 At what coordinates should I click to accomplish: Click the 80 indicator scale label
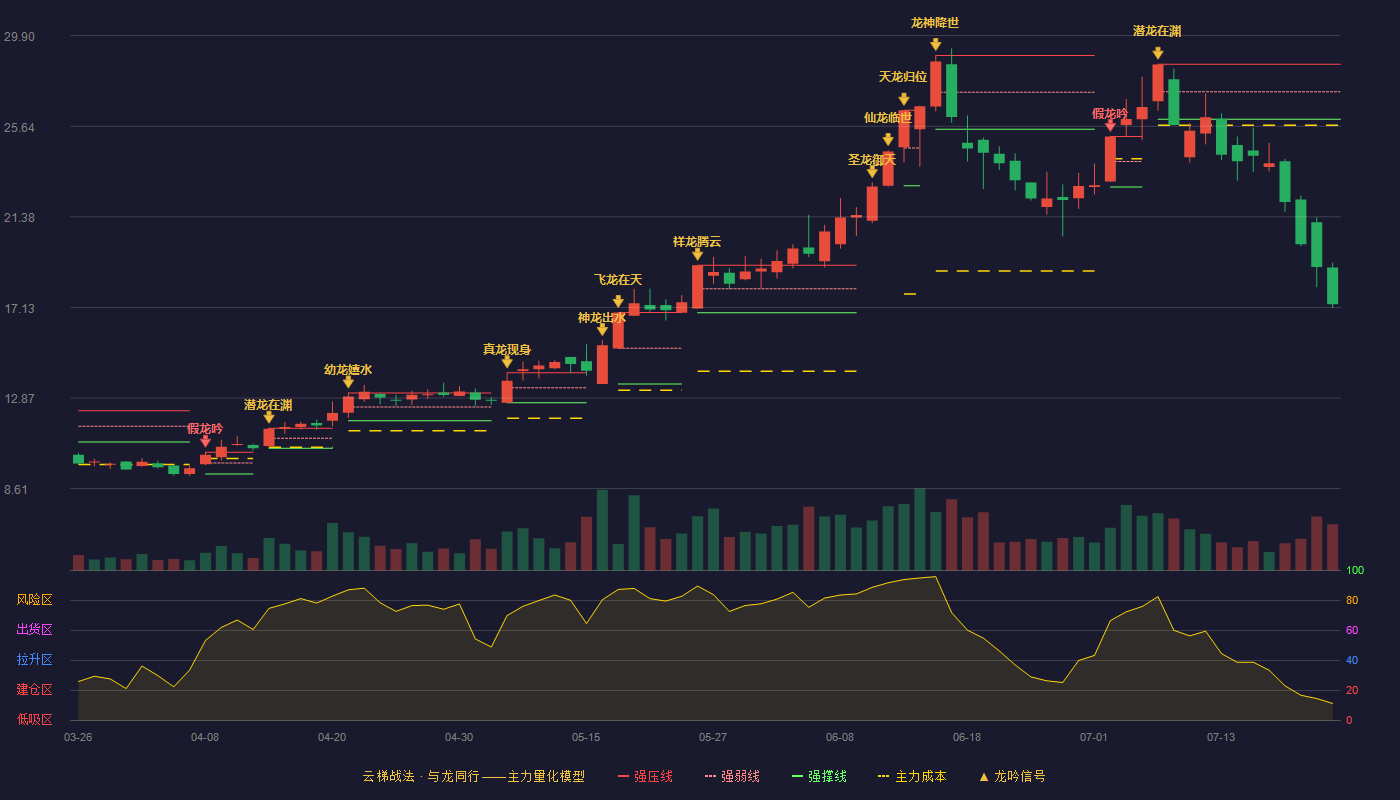1352,601
